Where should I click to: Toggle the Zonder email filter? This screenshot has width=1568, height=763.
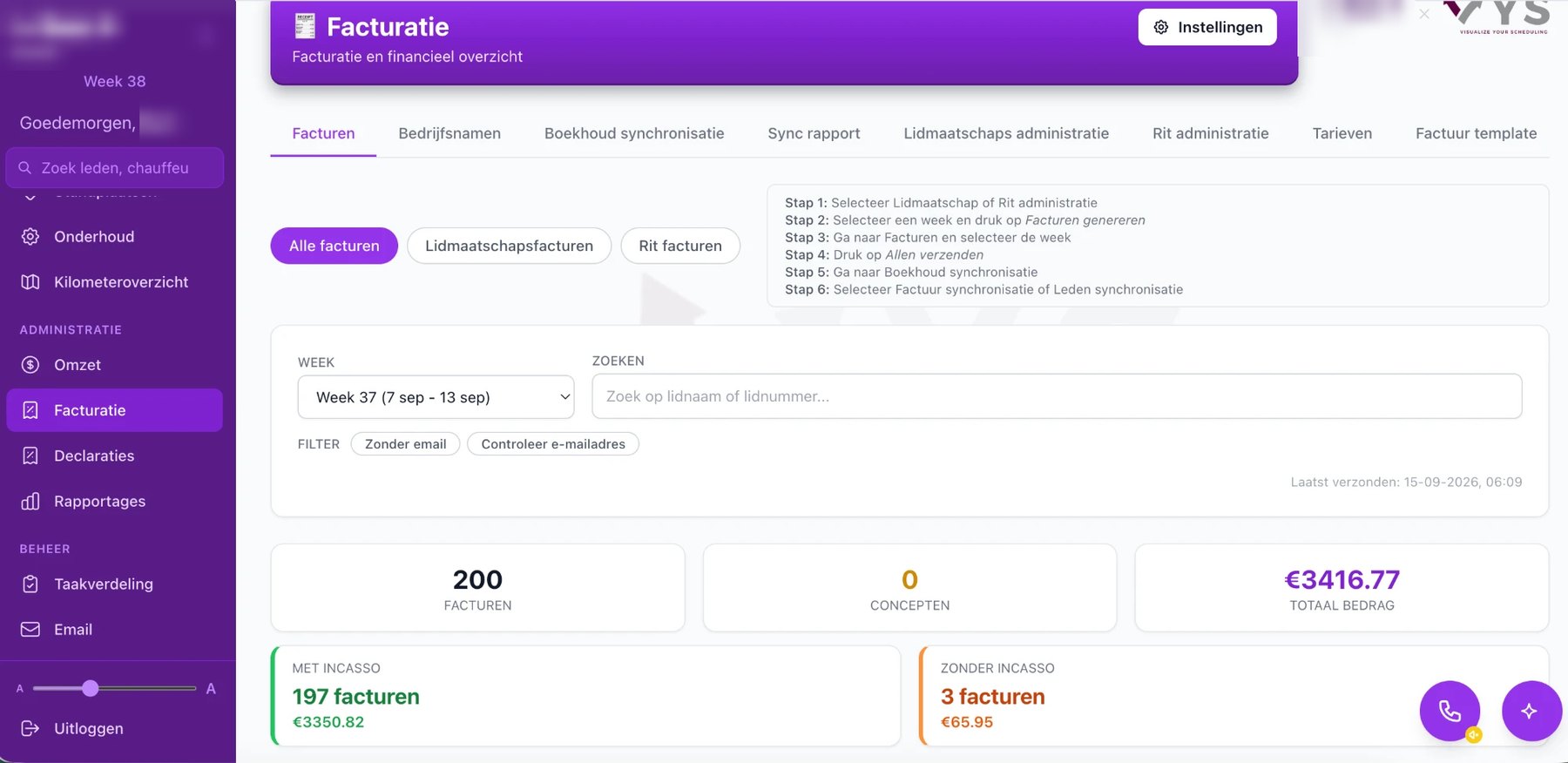point(405,444)
